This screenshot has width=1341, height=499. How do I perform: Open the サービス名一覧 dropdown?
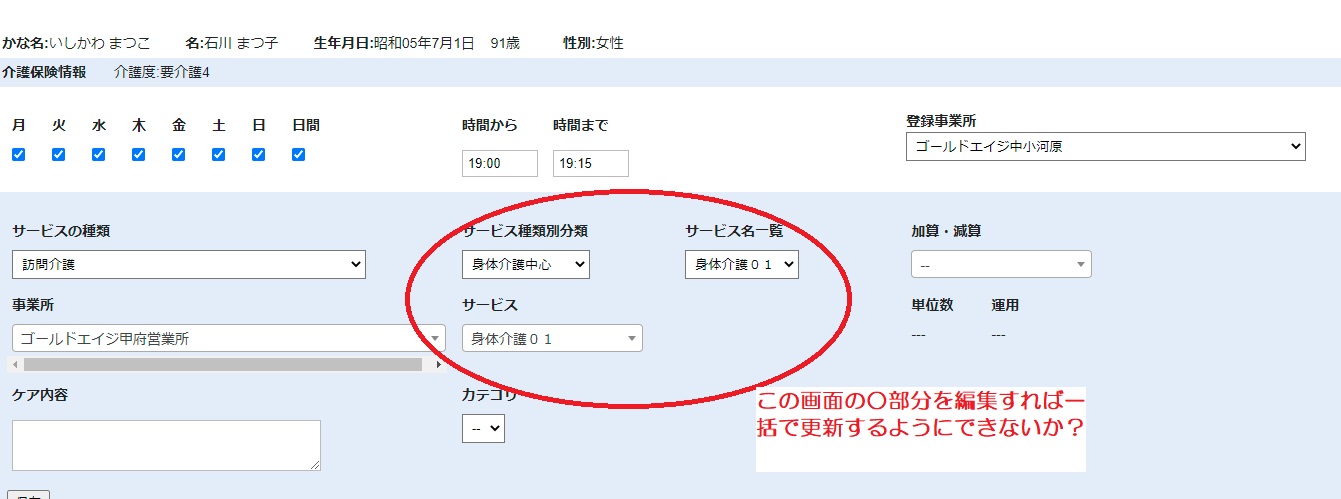coord(741,265)
